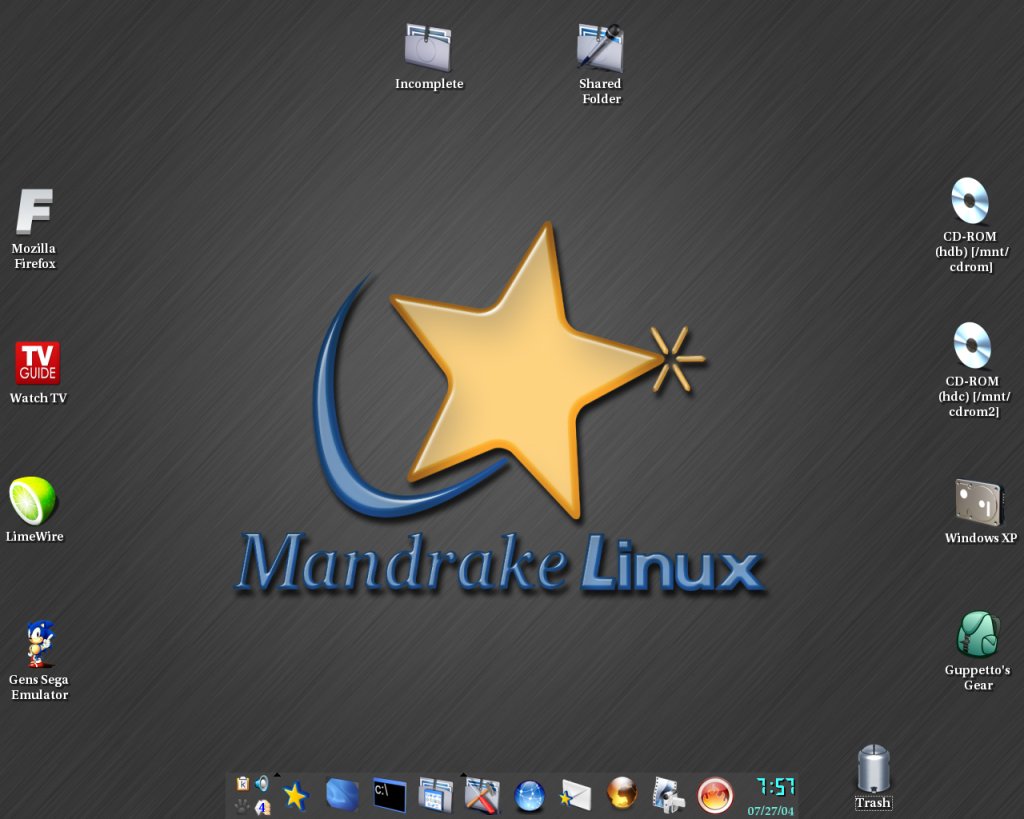Launch the blue globe web browser
Screen dimensions: 1024x819
(x=529, y=796)
